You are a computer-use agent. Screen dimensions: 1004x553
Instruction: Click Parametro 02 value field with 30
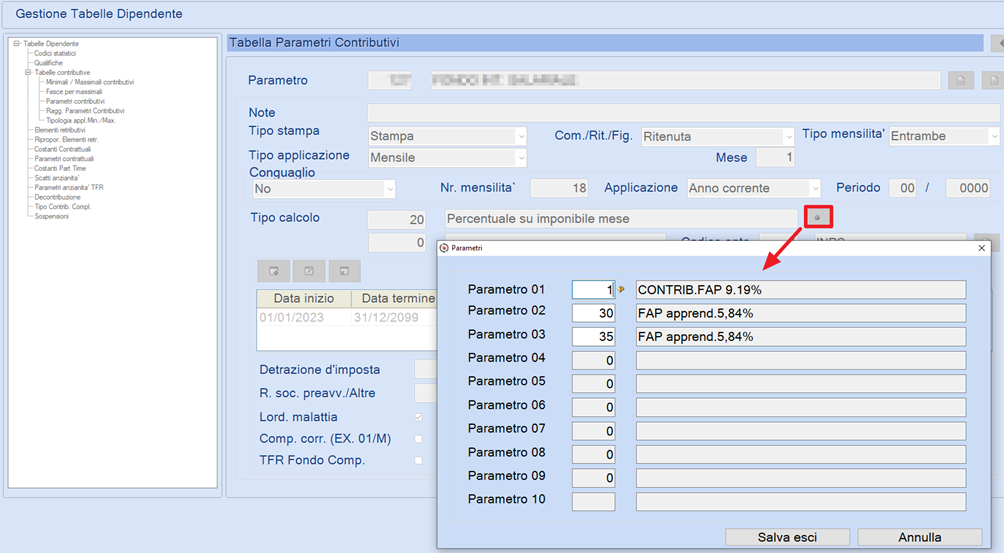(593, 313)
